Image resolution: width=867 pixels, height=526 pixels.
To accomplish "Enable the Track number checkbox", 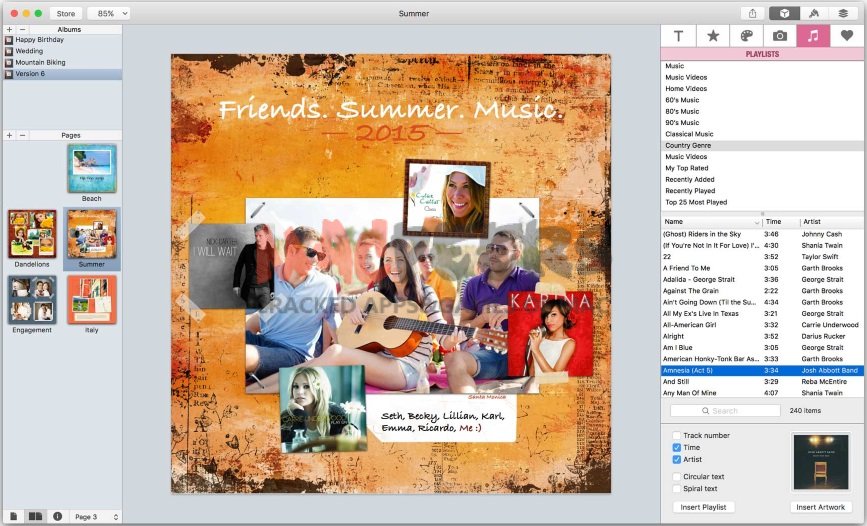I will click(677, 436).
